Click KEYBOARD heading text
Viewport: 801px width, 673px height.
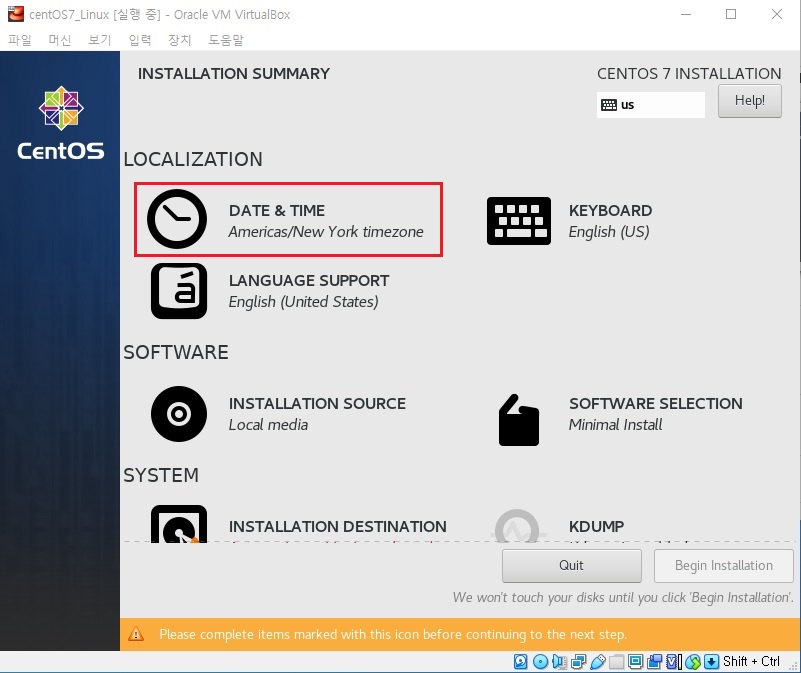coord(610,211)
